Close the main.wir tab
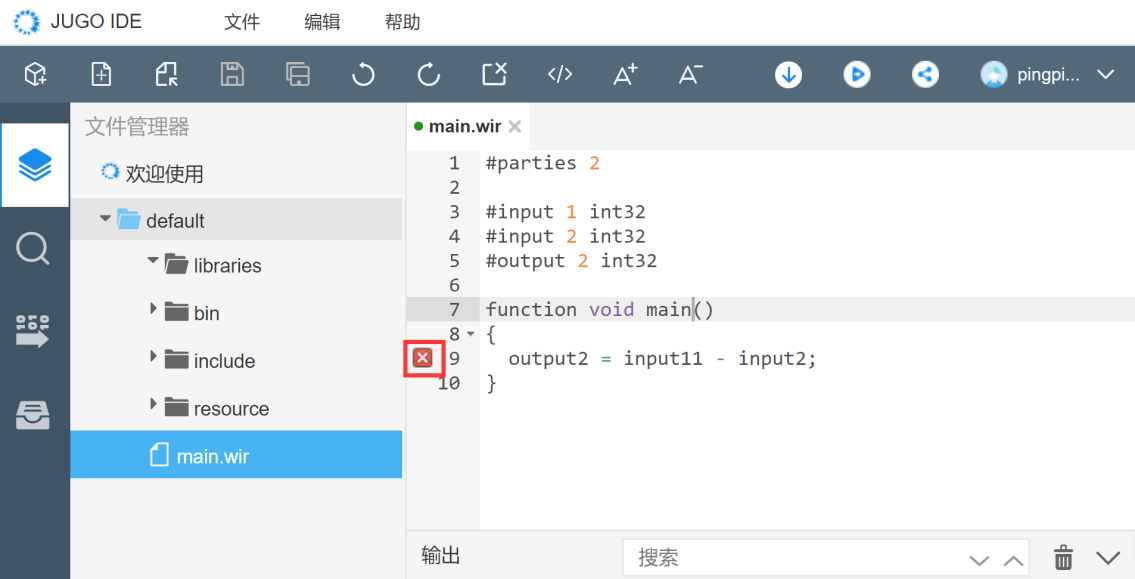 [x=515, y=127]
